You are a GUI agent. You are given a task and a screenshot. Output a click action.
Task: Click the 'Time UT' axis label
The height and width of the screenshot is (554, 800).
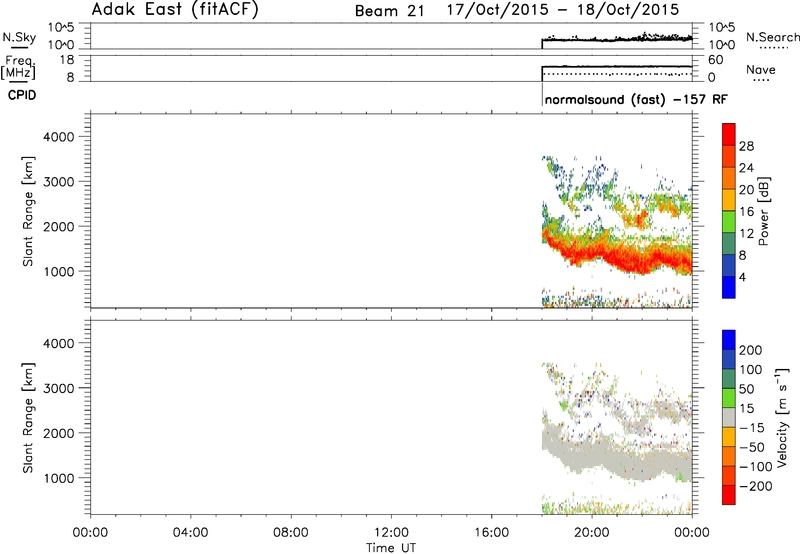[391, 548]
